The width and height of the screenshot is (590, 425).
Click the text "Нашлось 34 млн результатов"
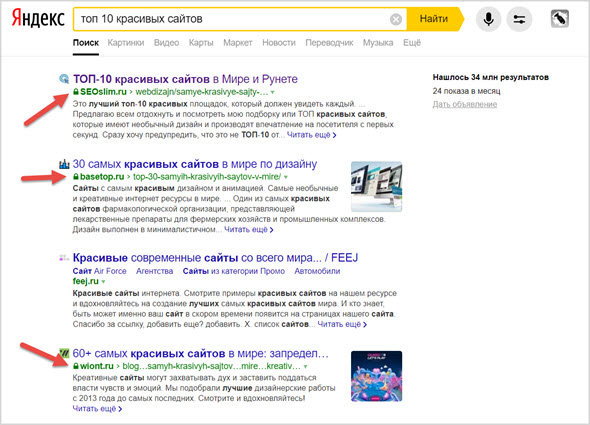[x=491, y=77]
